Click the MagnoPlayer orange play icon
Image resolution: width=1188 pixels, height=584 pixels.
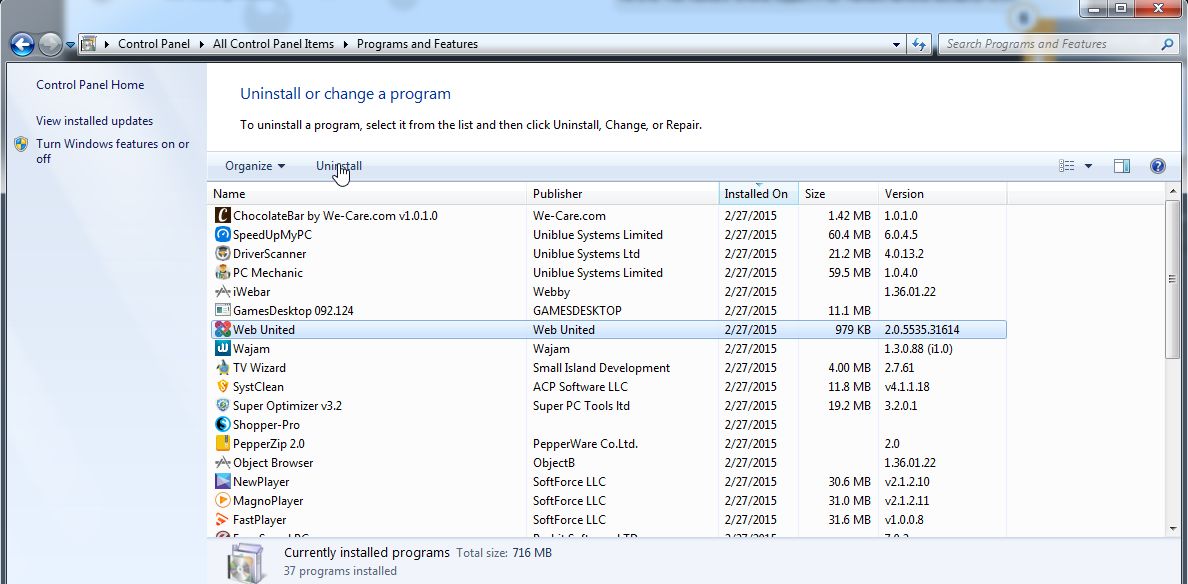point(223,501)
